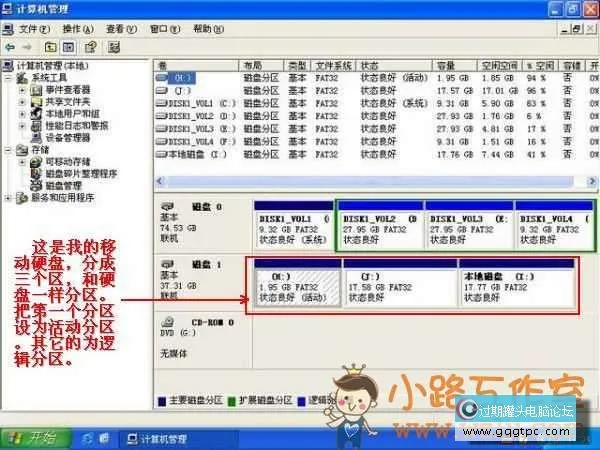Sort by the 空闲空间 column header

pos(500,65)
